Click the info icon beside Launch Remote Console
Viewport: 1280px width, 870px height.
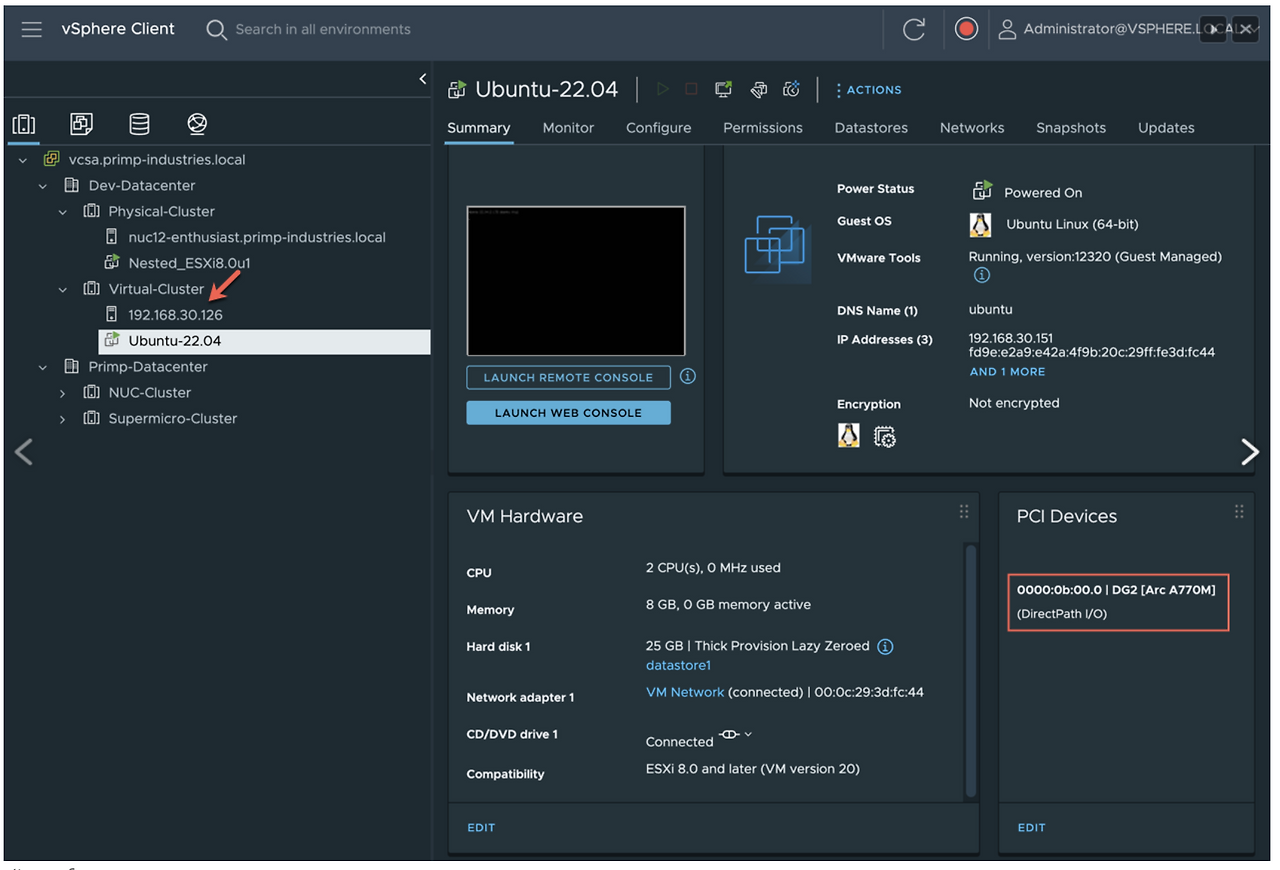point(688,377)
